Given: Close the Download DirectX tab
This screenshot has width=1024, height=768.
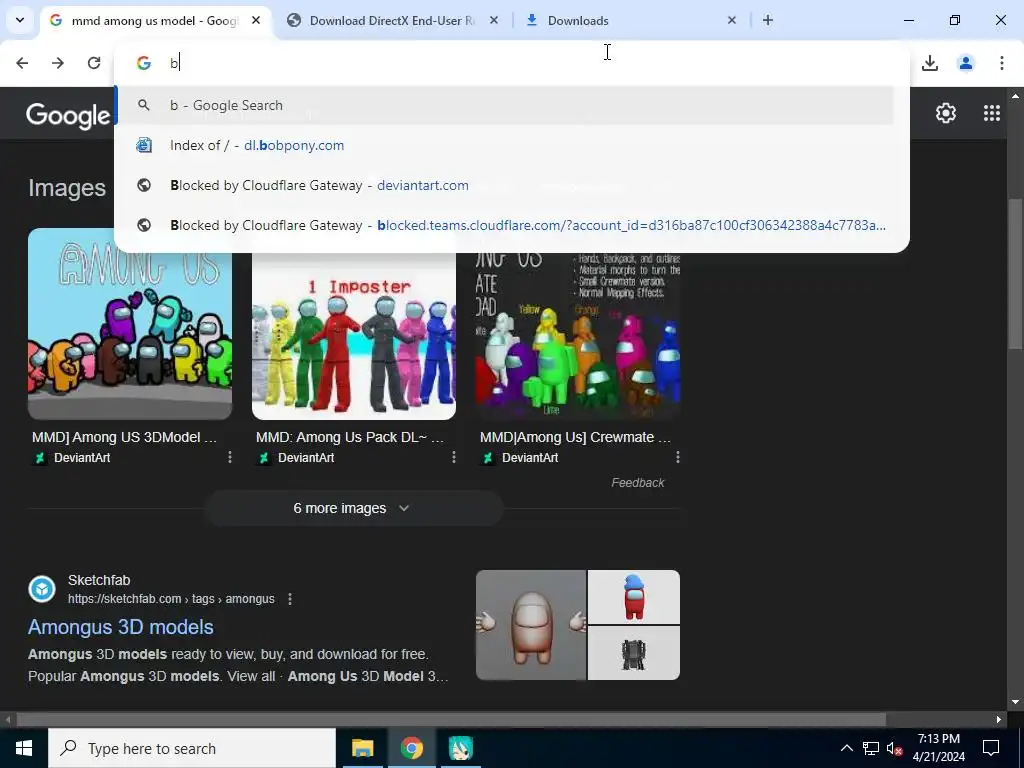Looking at the screenshot, I should coord(494,20).
